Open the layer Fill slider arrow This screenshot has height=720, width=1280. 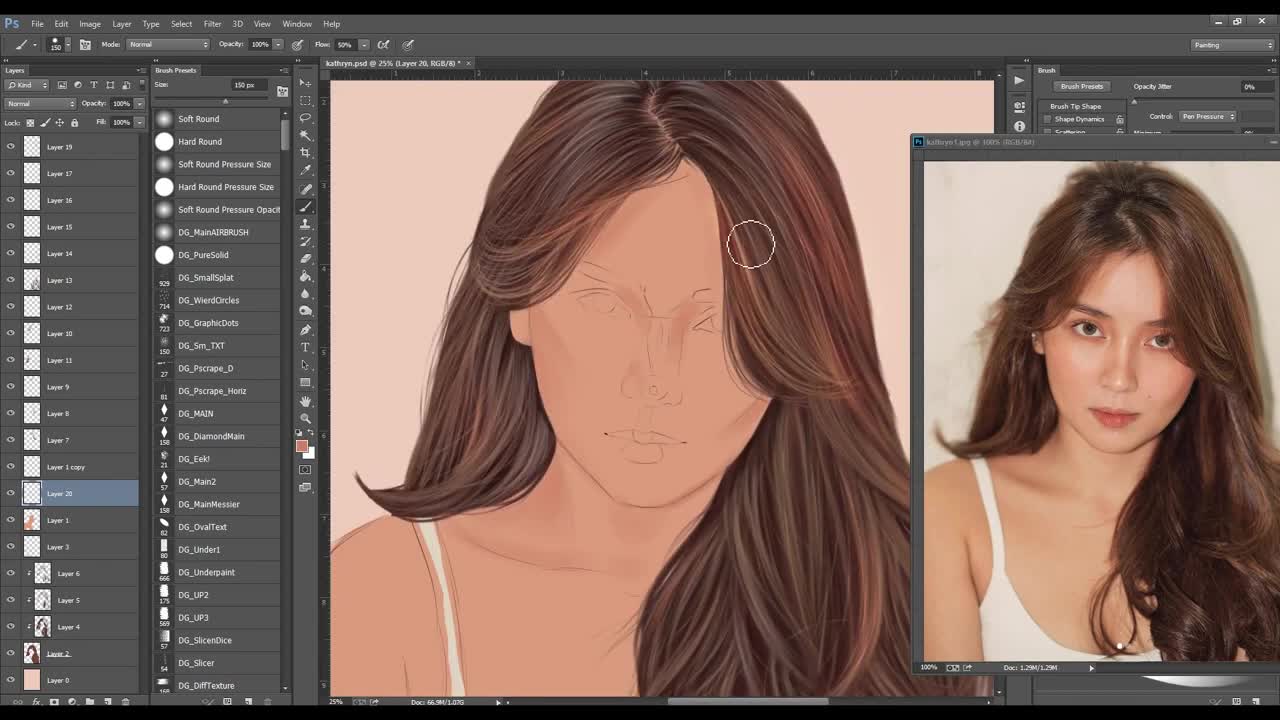pyautogui.click(x=138, y=122)
